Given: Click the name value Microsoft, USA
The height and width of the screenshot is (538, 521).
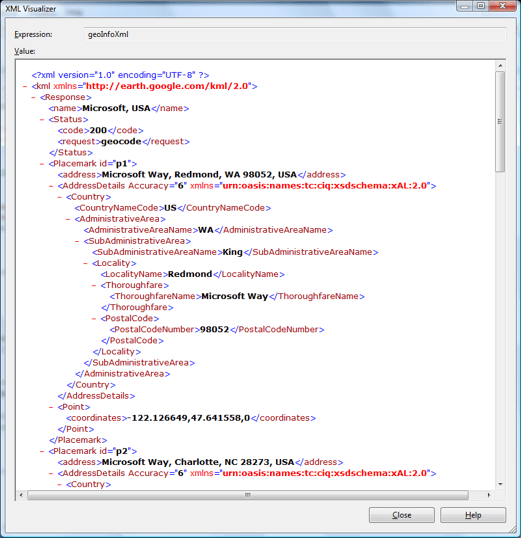Looking at the screenshot, I should [x=116, y=108].
